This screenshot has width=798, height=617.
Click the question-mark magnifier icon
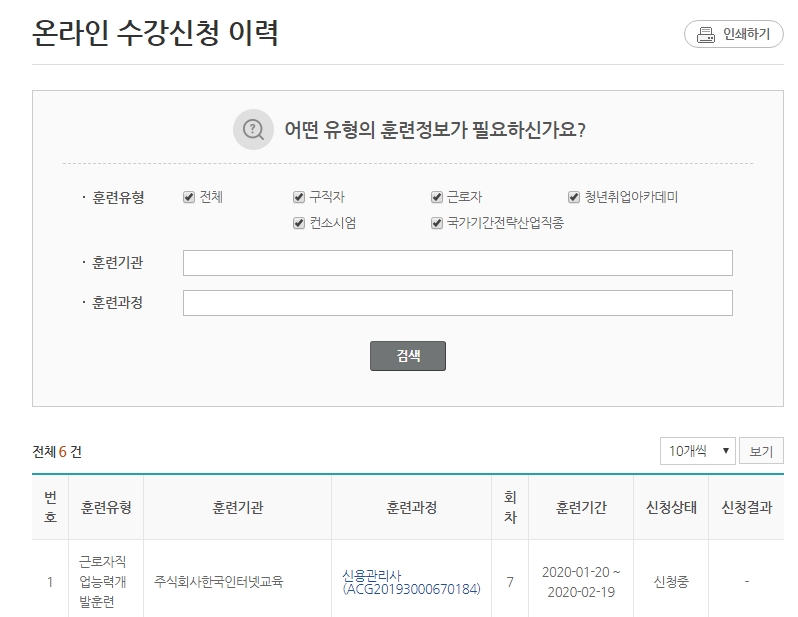click(x=253, y=129)
